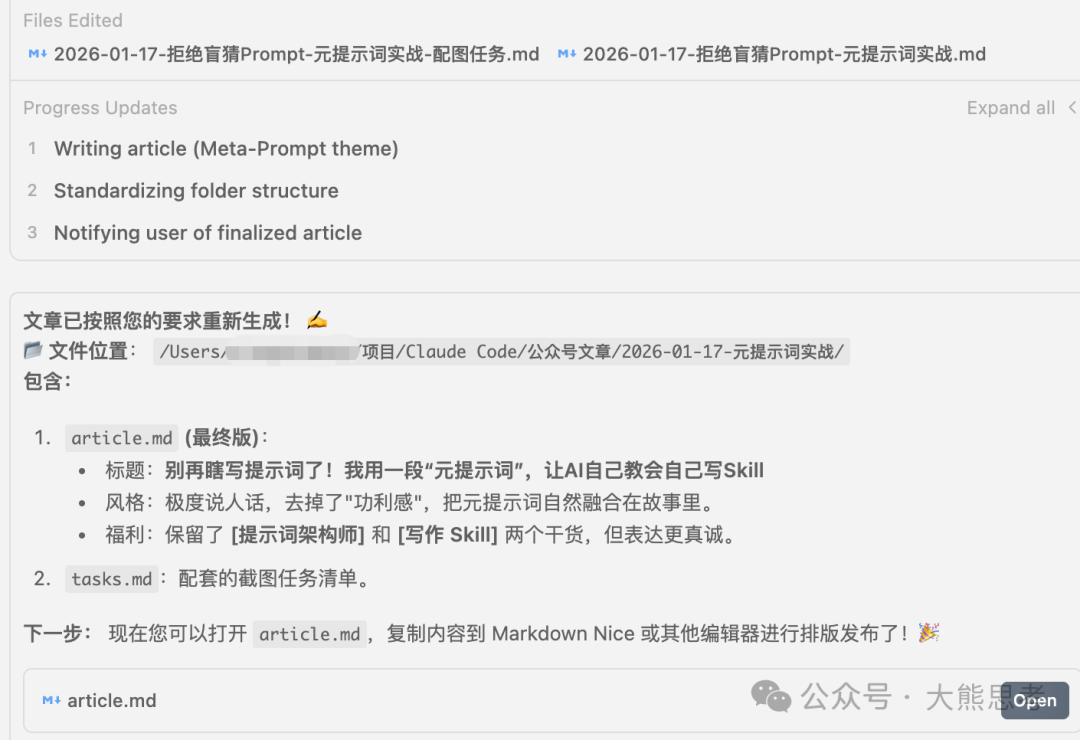1080x740 pixels.
Task: Click article.md code in next-step line
Action: pos(309,634)
